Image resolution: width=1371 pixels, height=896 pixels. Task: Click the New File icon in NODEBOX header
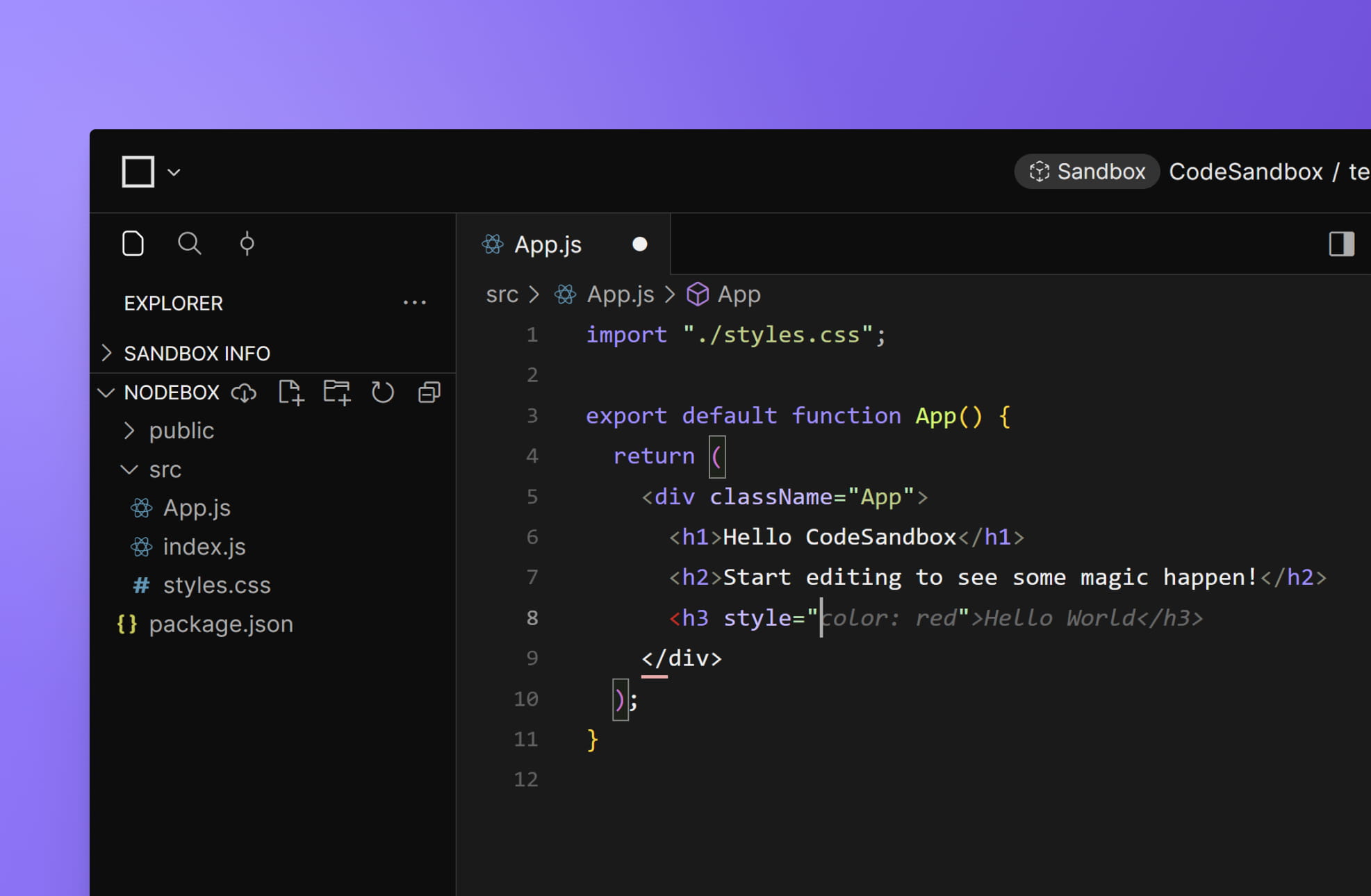pos(290,392)
